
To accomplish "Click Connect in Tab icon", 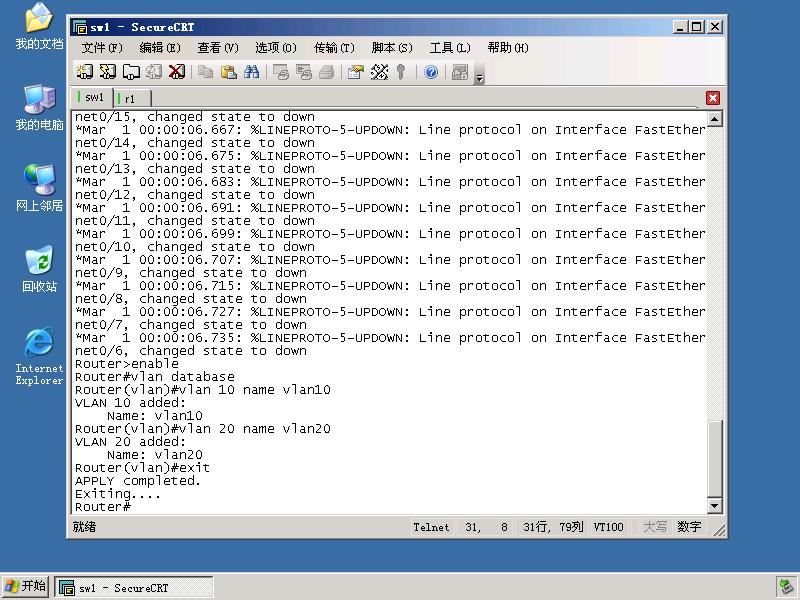I will click(131, 72).
